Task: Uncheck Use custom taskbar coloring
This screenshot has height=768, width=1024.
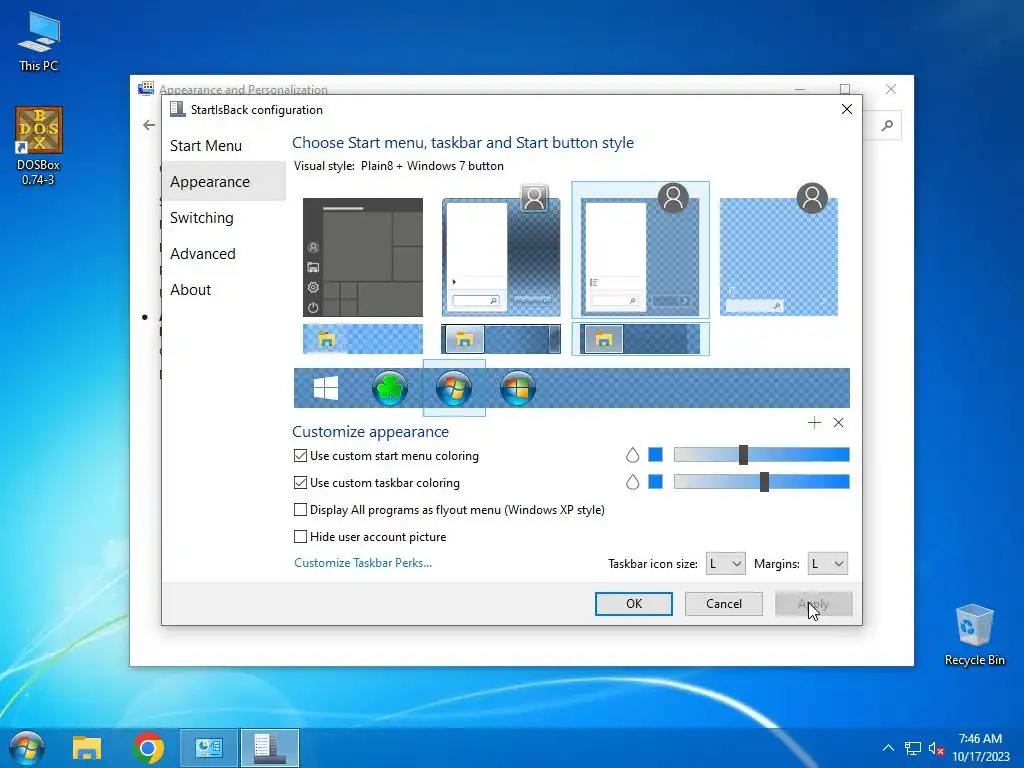Action: click(300, 483)
